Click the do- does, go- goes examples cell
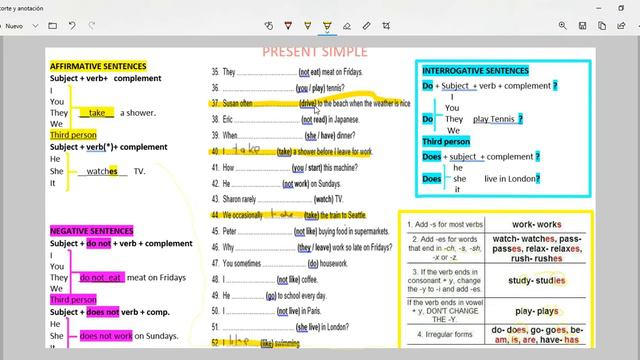Viewport: 640px width, 360px height. (x=537, y=335)
